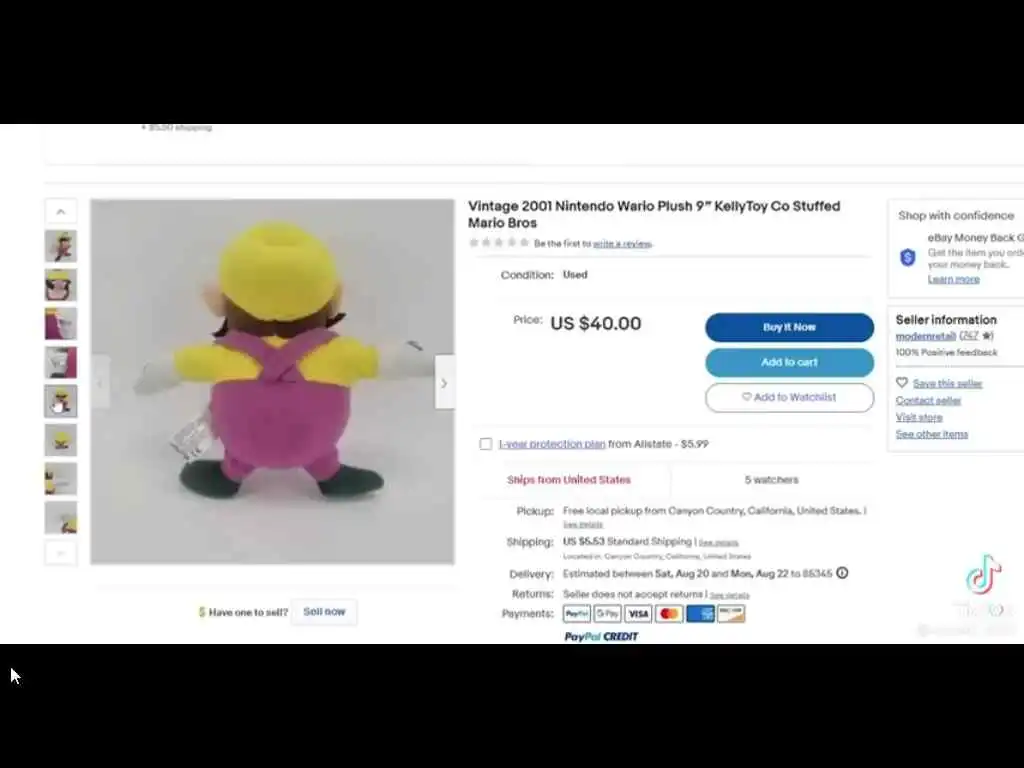Viewport: 1024px width, 768px height.
Task: Click the Add to cart button
Action: 790,362
